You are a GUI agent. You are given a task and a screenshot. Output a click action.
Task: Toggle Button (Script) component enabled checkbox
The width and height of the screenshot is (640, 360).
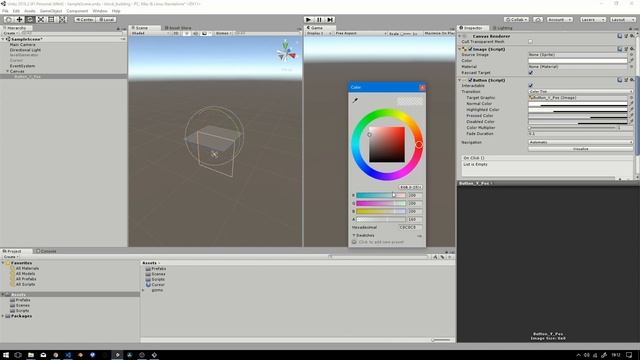(x=470, y=80)
